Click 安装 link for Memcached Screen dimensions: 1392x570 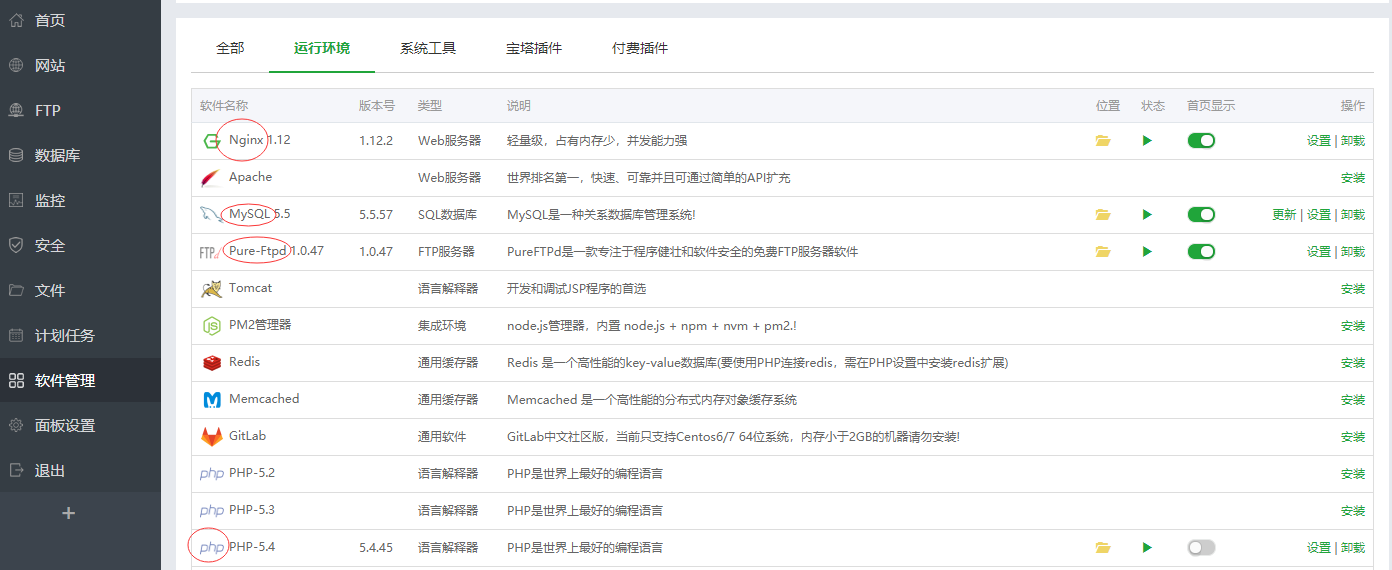(1353, 400)
